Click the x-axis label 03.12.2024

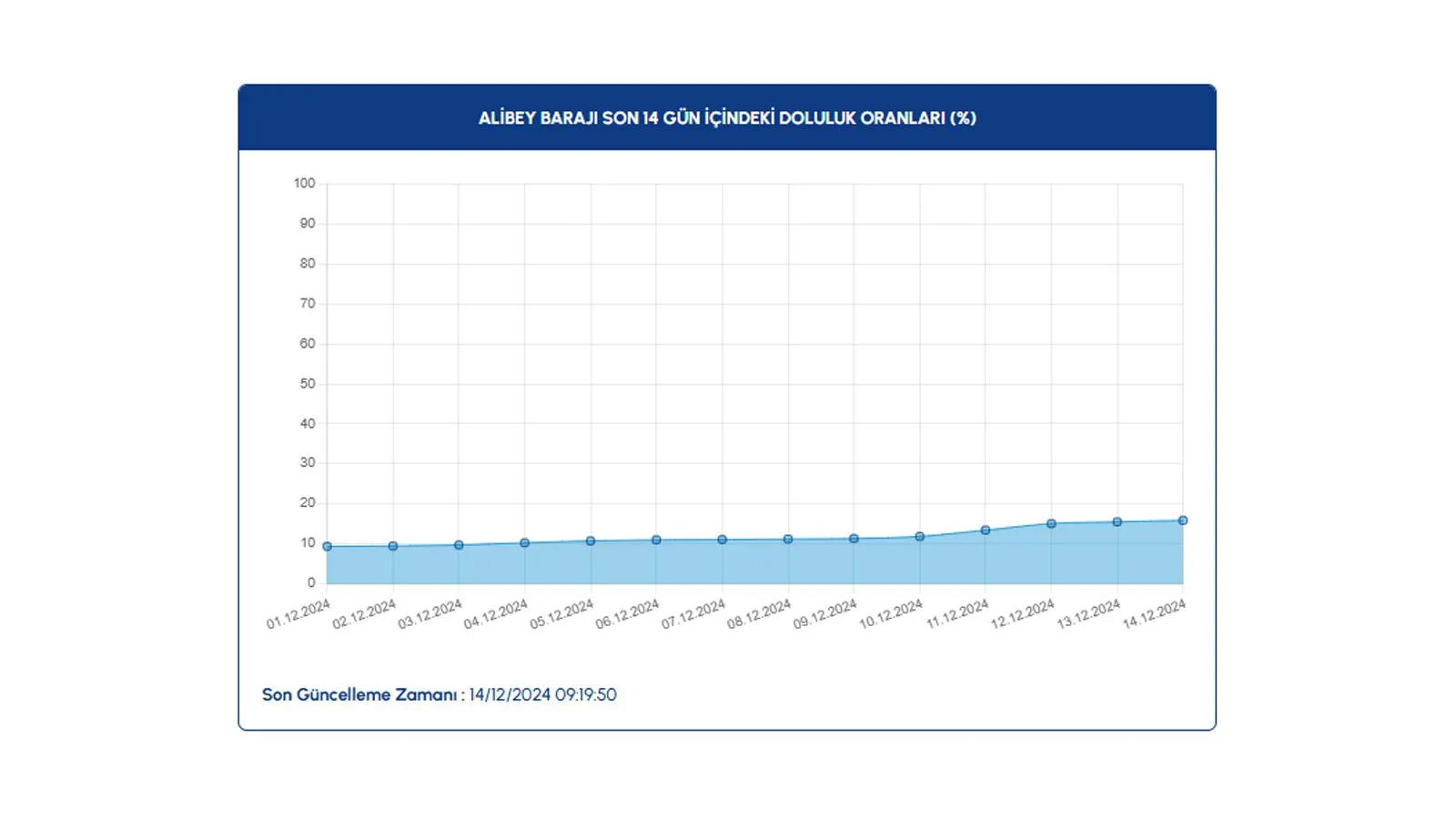click(430, 614)
